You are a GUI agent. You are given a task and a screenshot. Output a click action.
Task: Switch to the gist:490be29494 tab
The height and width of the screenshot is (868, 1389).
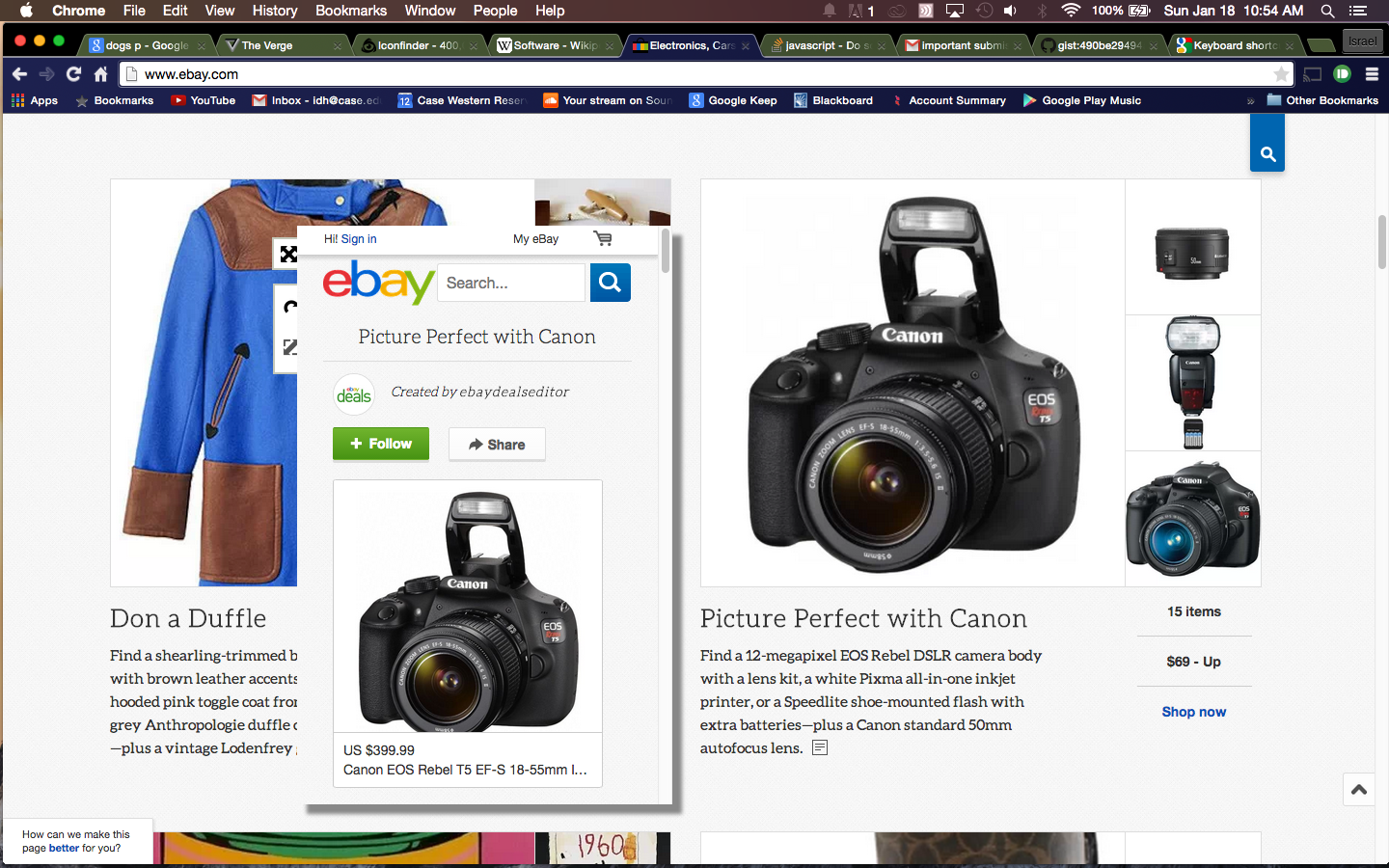point(1099,45)
